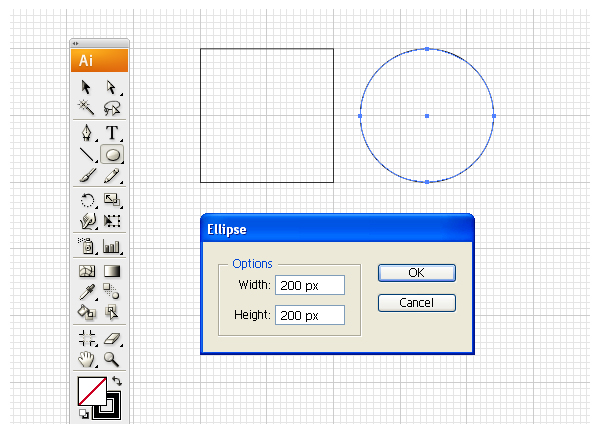600x429 pixels.
Task: Select the Direct Selection tool white arrow
Action: pyautogui.click(x=111, y=88)
